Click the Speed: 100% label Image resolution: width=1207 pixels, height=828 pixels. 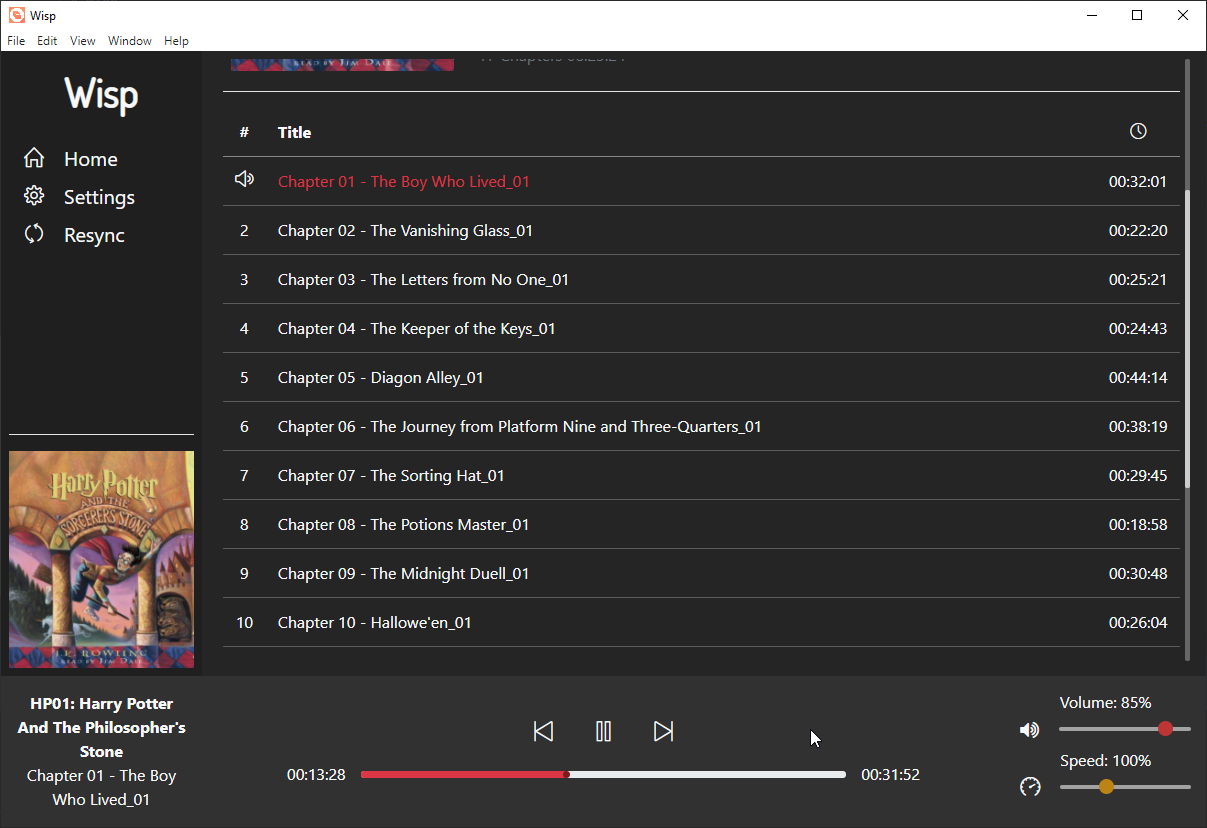(x=1106, y=760)
